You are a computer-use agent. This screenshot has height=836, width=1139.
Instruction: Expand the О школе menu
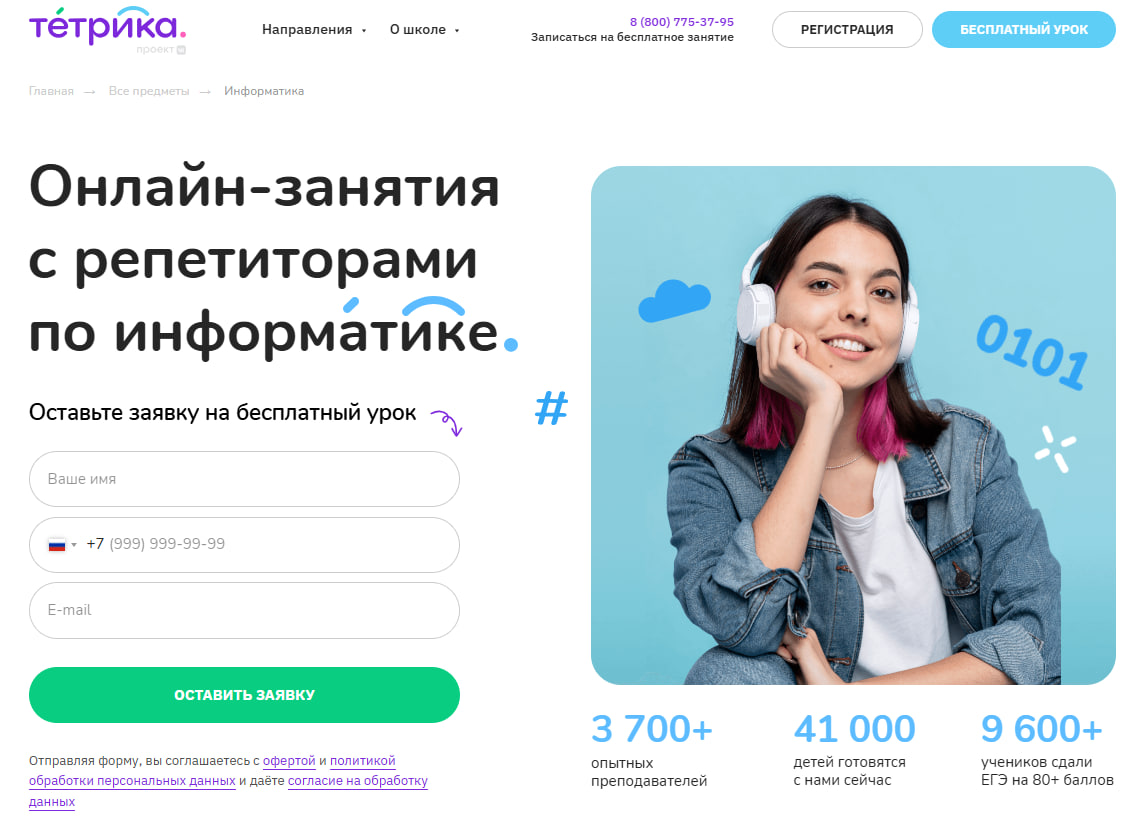(x=424, y=30)
